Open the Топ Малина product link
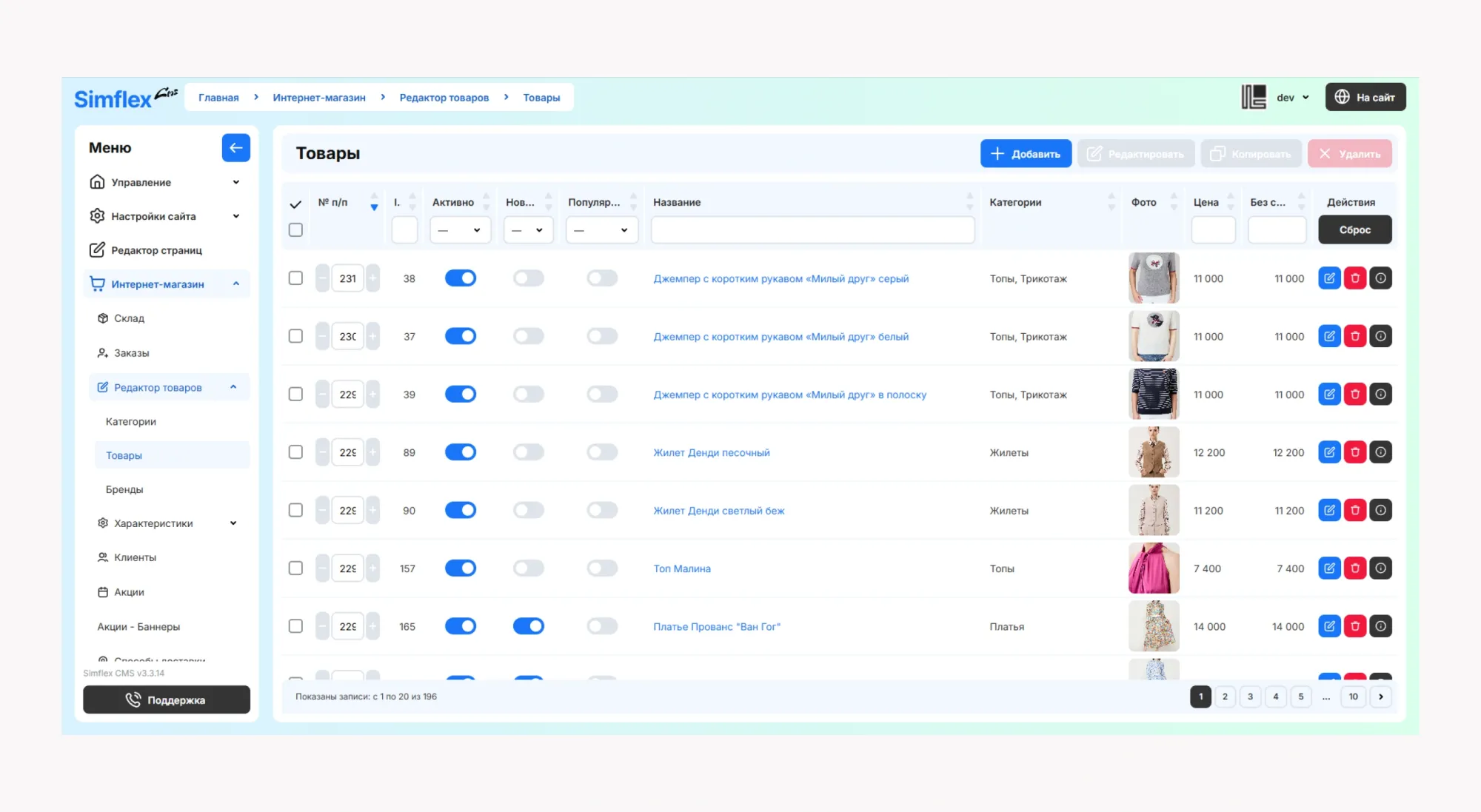Image resolution: width=1481 pixels, height=812 pixels. [681, 568]
